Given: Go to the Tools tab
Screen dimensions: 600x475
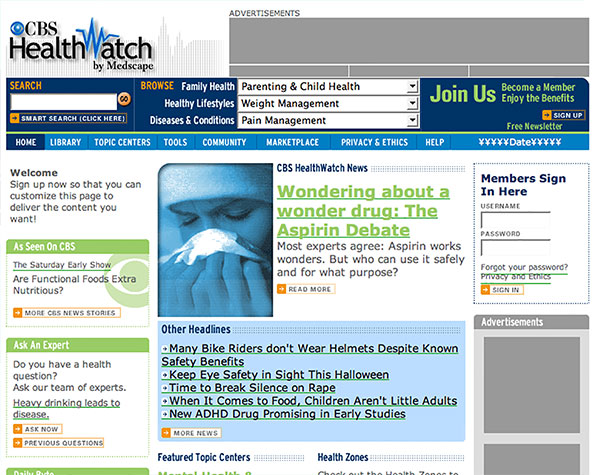Looking at the screenshot, I should 175,142.
